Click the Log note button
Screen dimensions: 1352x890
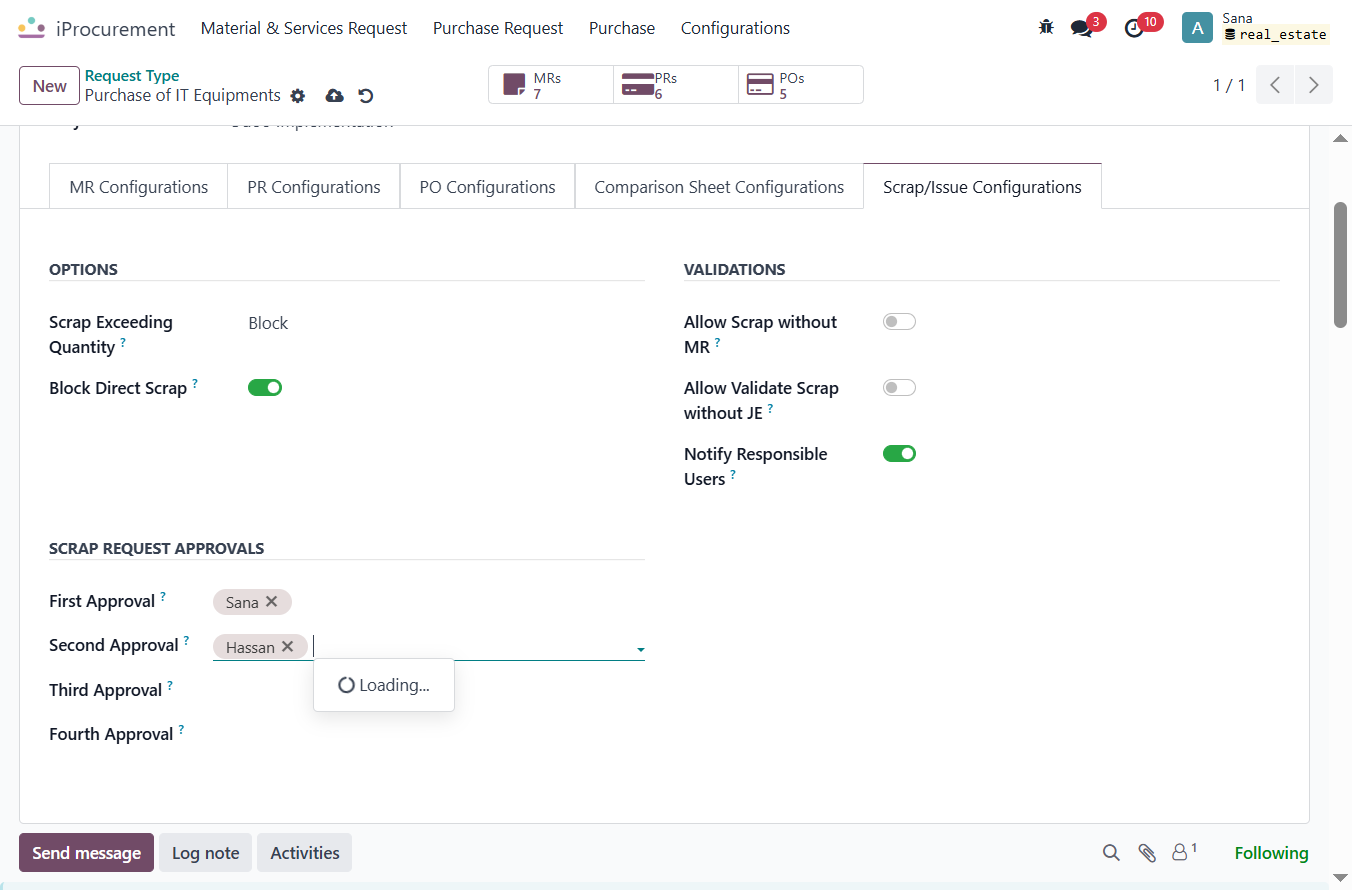tap(206, 853)
